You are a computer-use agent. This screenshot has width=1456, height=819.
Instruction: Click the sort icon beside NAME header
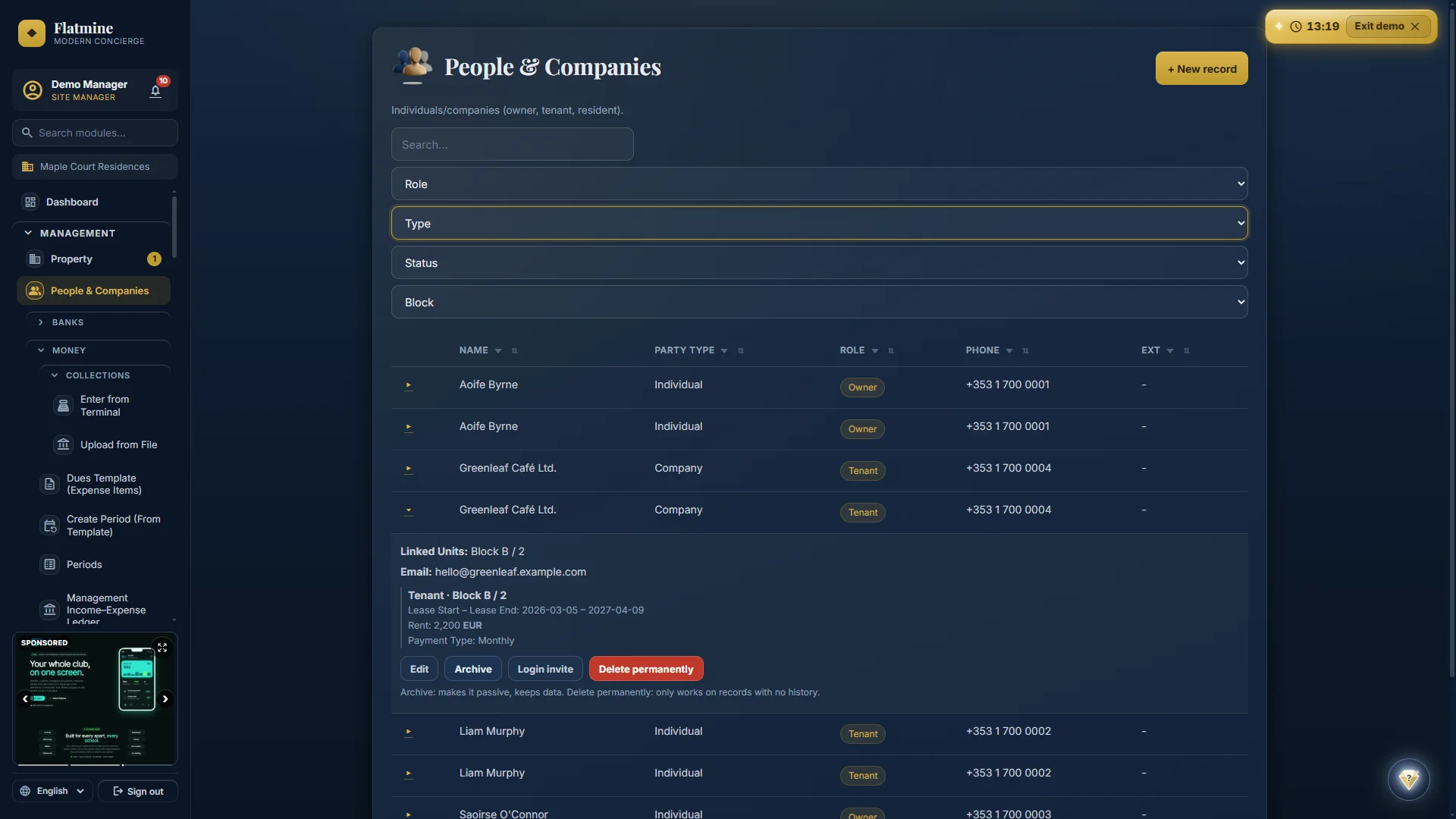coord(515,351)
